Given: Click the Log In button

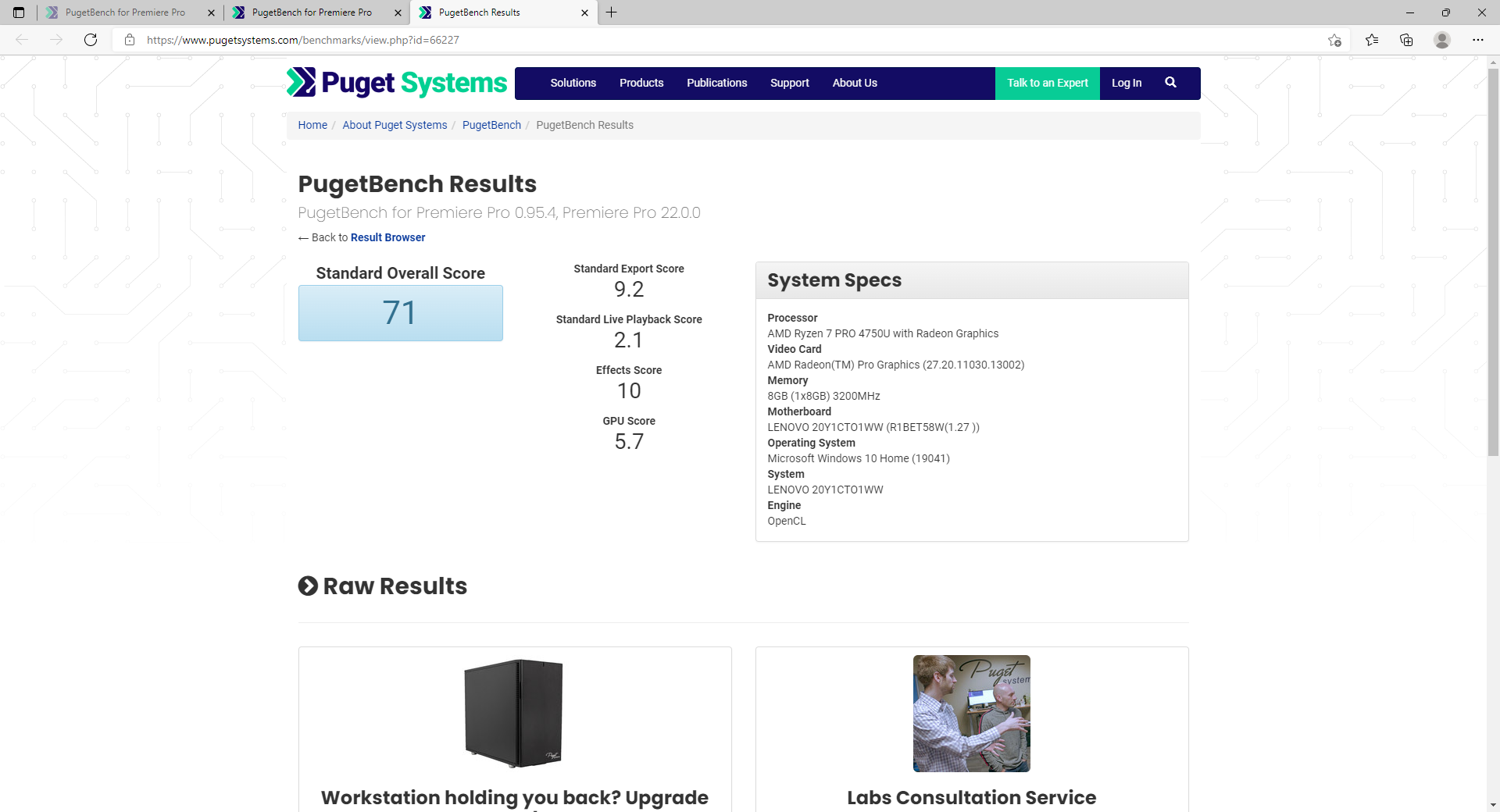Looking at the screenshot, I should (x=1127, y=83).
